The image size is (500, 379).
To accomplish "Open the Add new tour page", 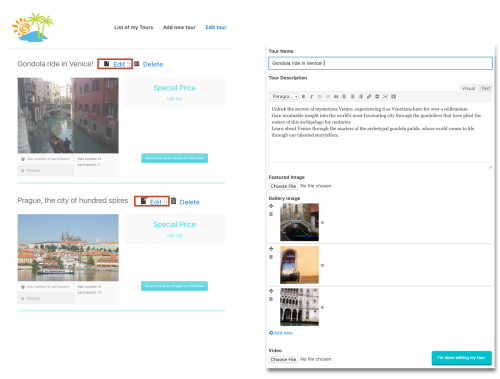I will point(179,27).
